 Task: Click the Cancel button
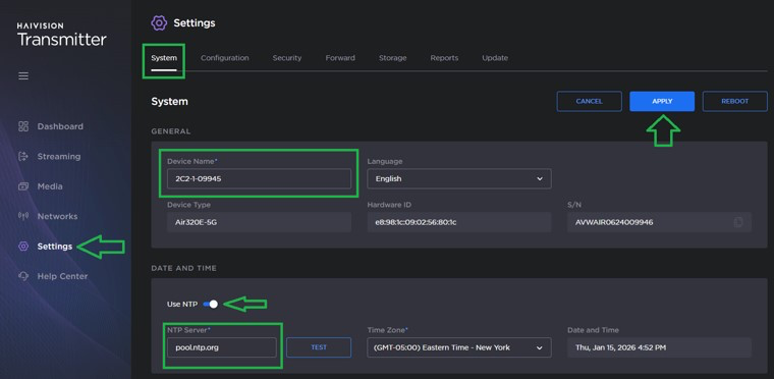(589, 101)
